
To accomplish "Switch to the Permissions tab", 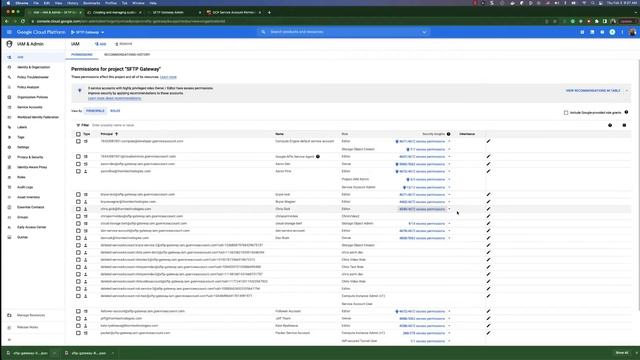I will 82,55.
